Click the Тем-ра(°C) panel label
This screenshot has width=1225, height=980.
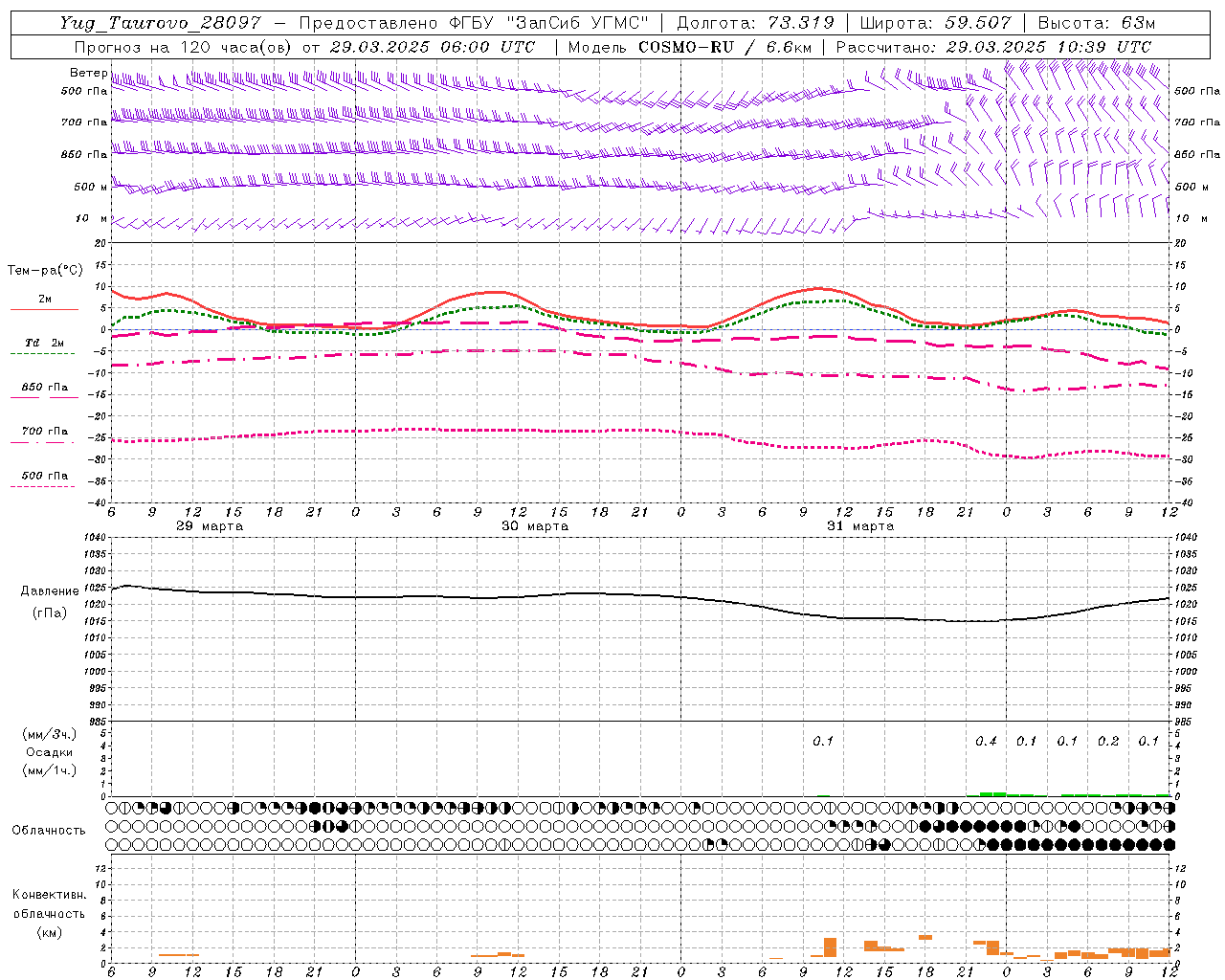(x=45, y=271)
